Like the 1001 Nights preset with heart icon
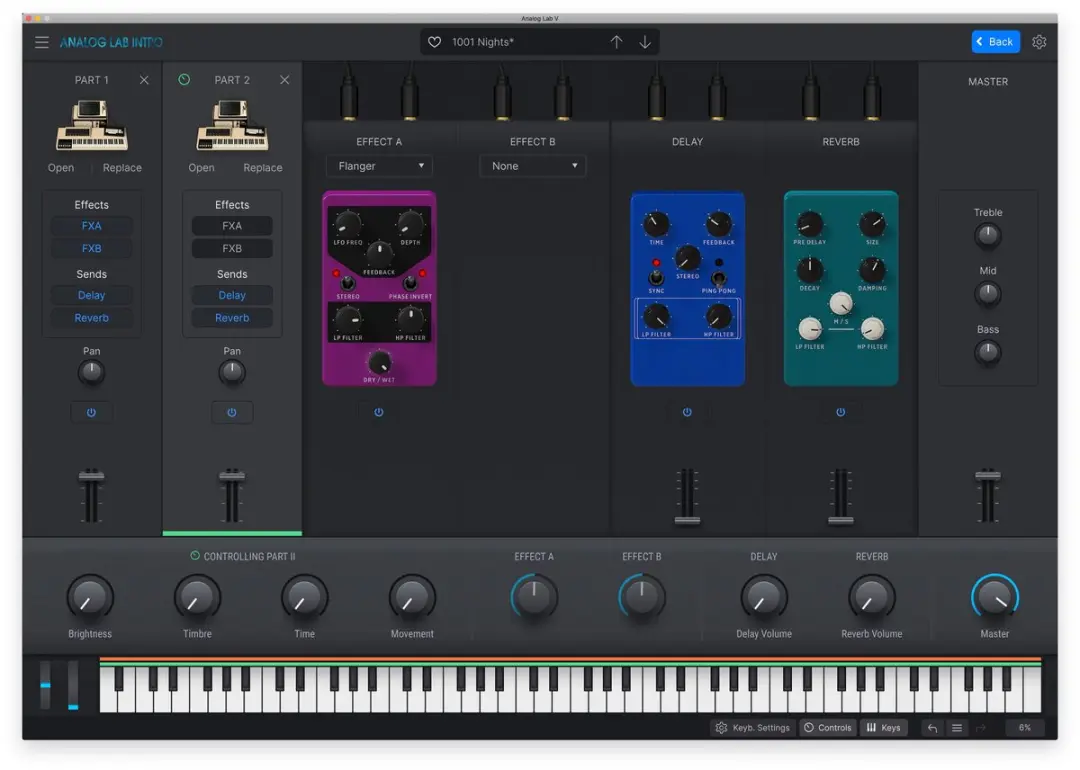 434,42
